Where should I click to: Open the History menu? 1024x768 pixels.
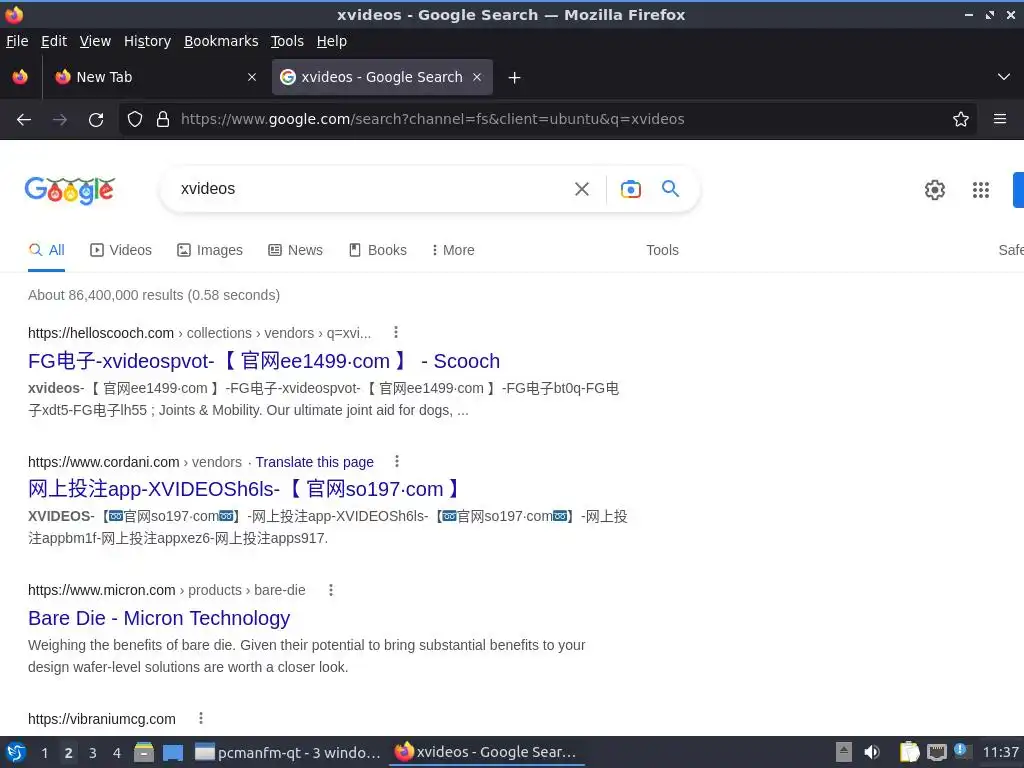point(147,41)
